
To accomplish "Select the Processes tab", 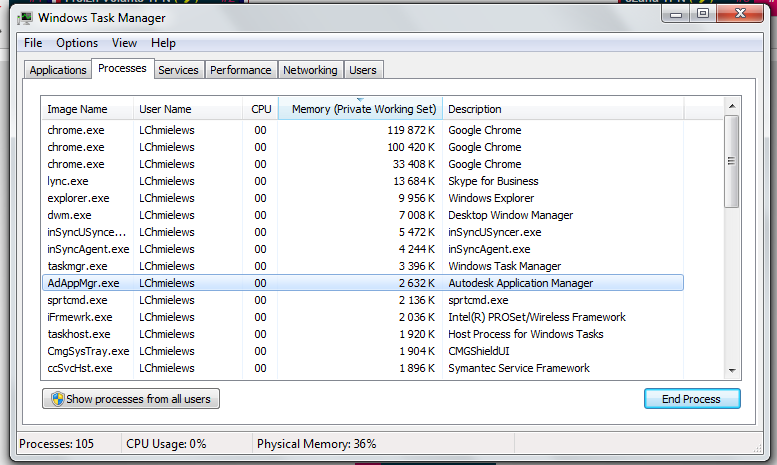I will [x=122, y=68].
